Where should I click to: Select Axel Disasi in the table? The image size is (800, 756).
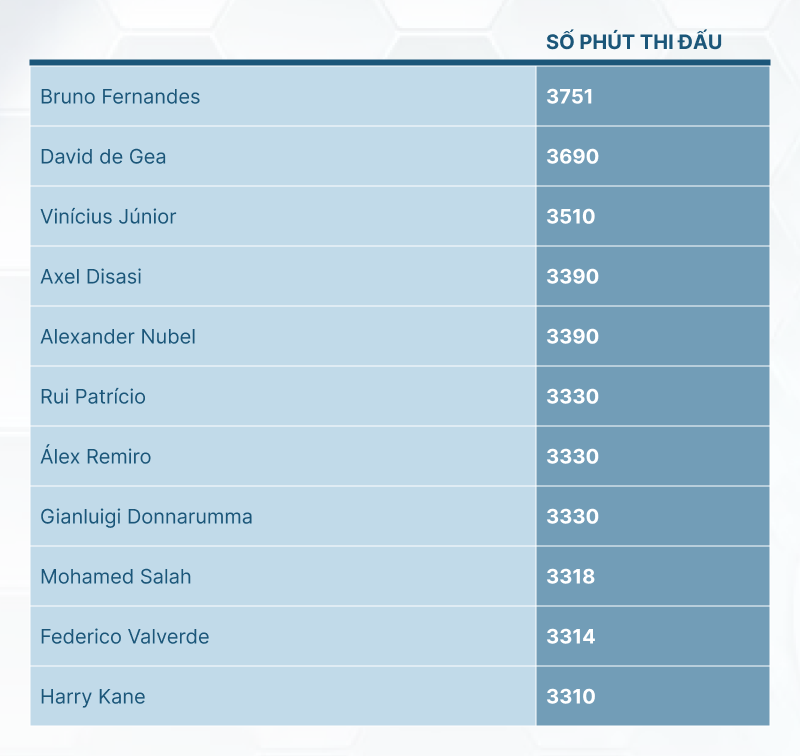coord(91,277)
